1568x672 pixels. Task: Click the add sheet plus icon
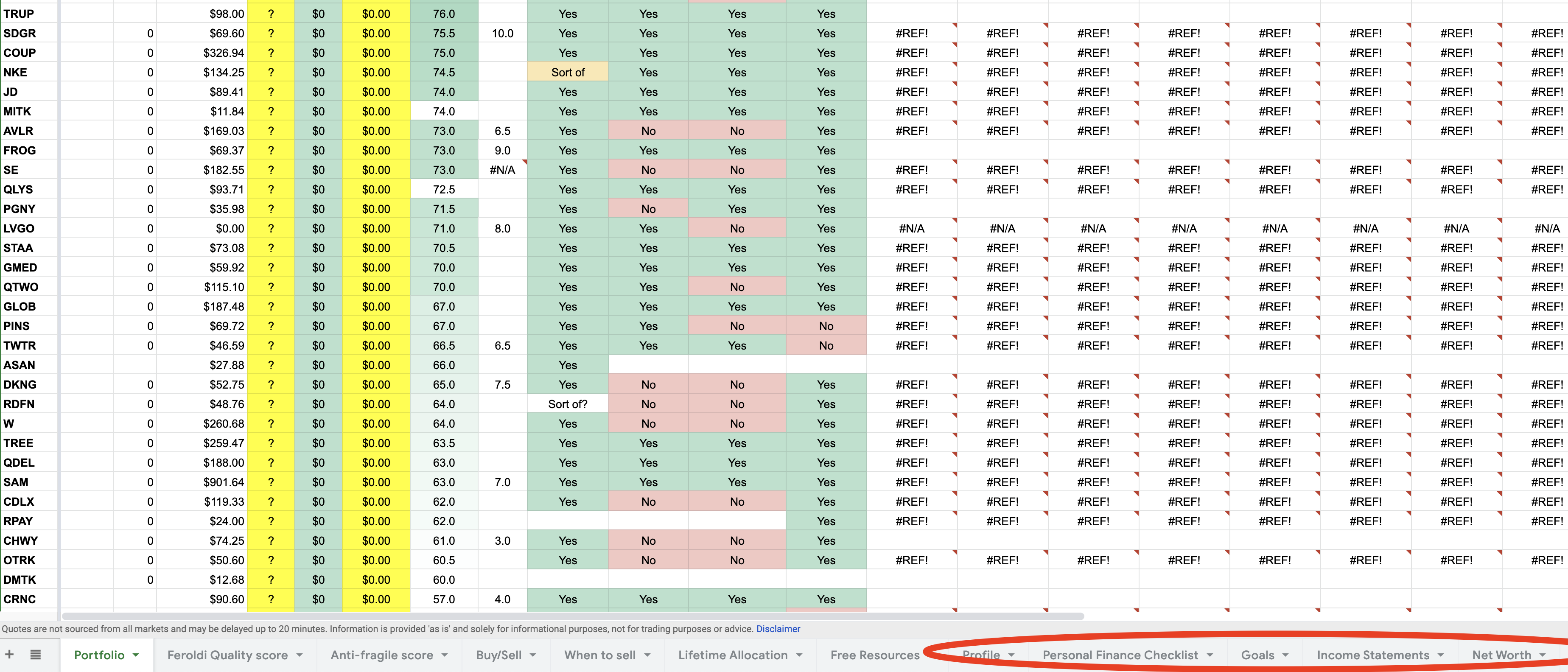point(10,654)
